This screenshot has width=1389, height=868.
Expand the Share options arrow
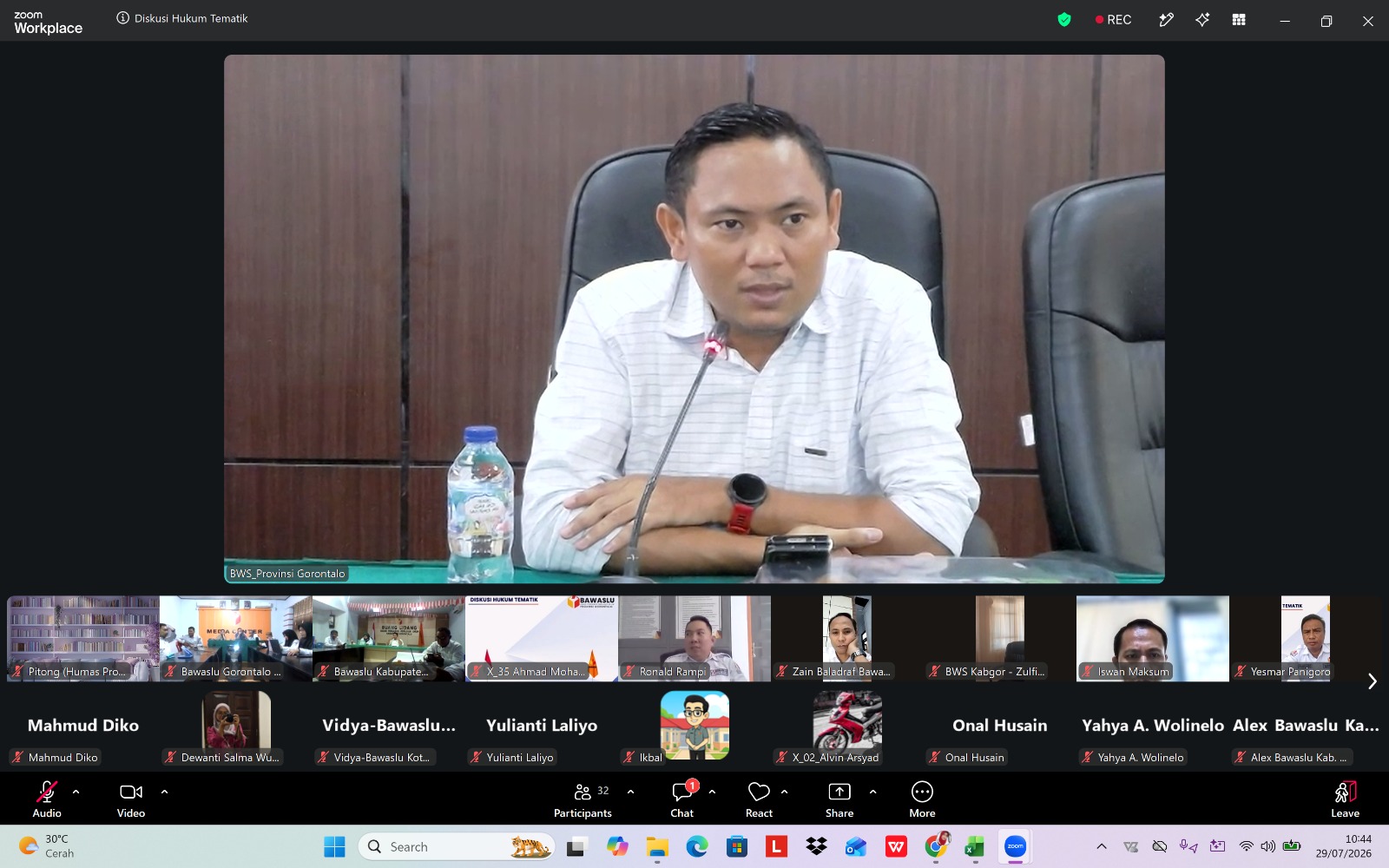point(872,792)
